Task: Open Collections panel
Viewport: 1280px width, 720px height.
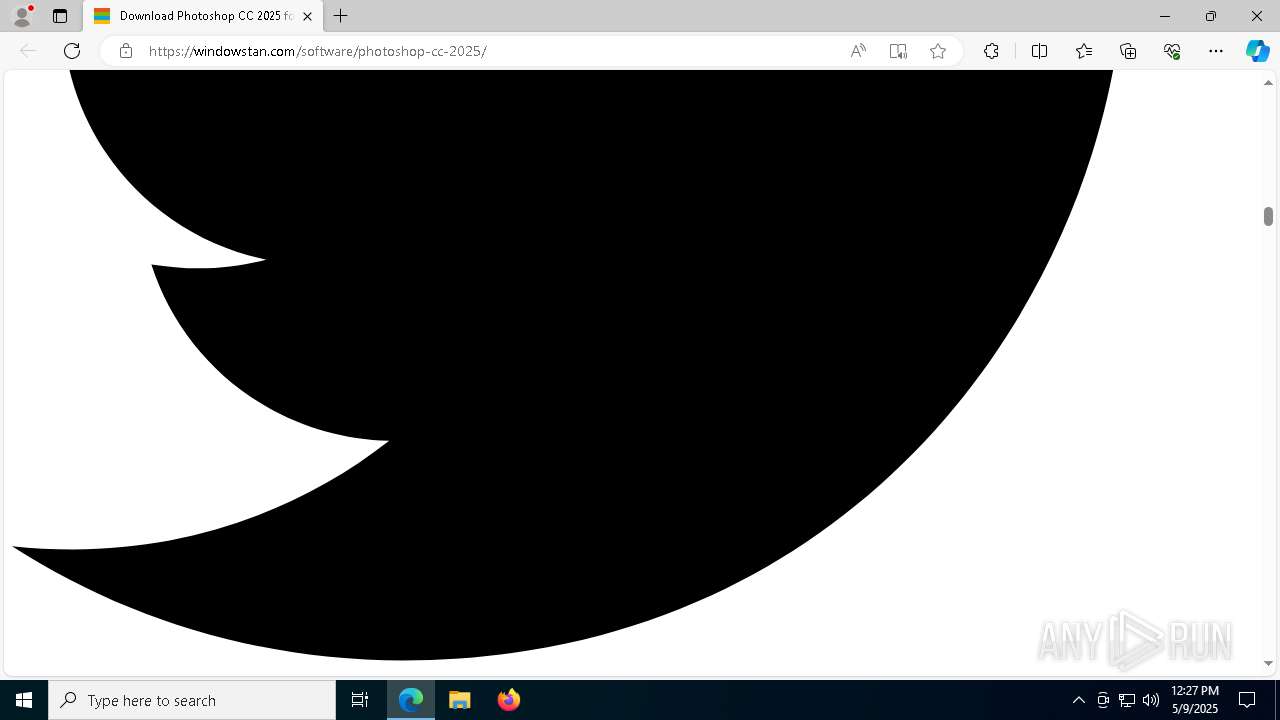Action: coord(1128,51)
